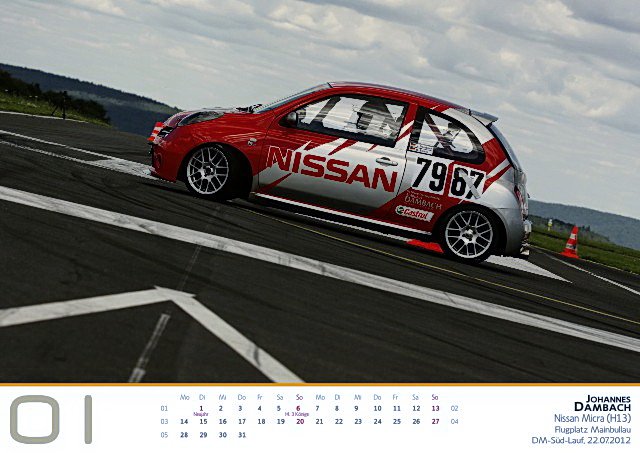Click the date 15

coord(203,422)
